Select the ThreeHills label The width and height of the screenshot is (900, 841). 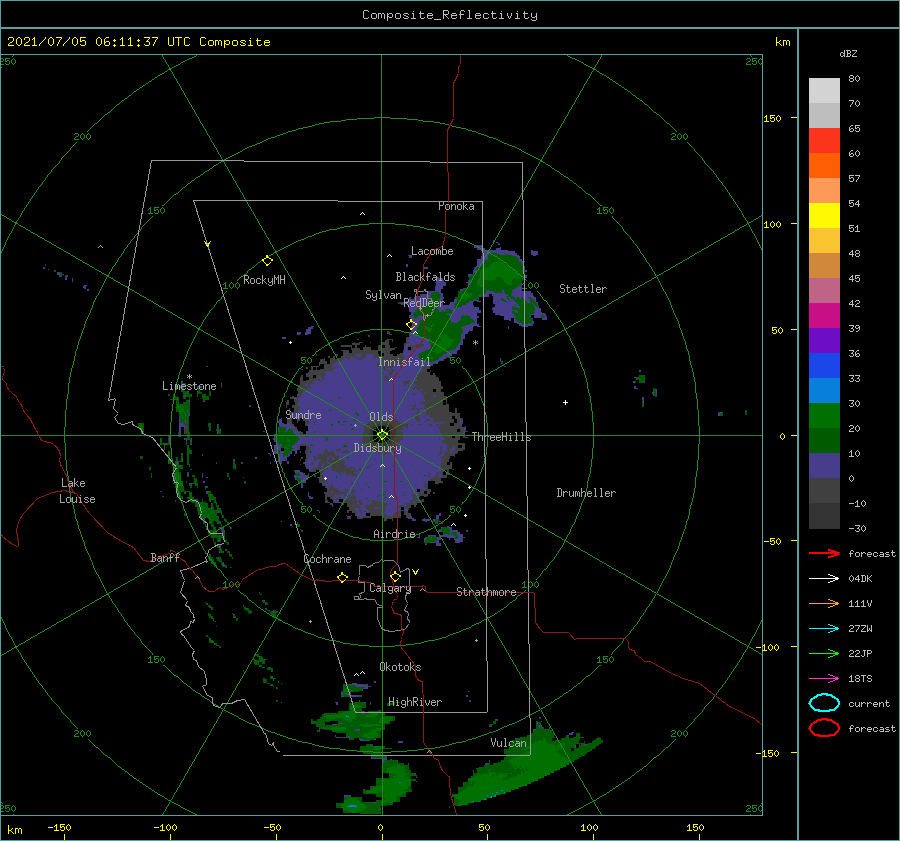coord(502,437)
